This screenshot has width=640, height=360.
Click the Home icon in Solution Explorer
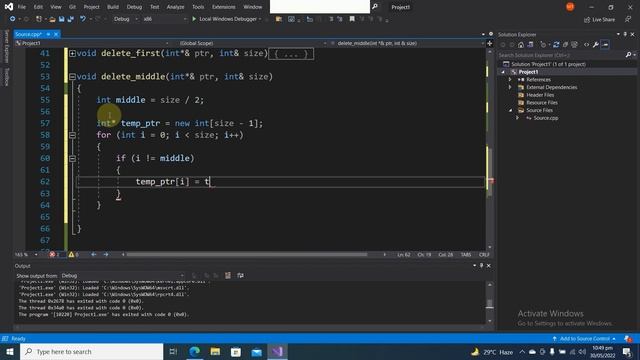[x=521, y=44]
